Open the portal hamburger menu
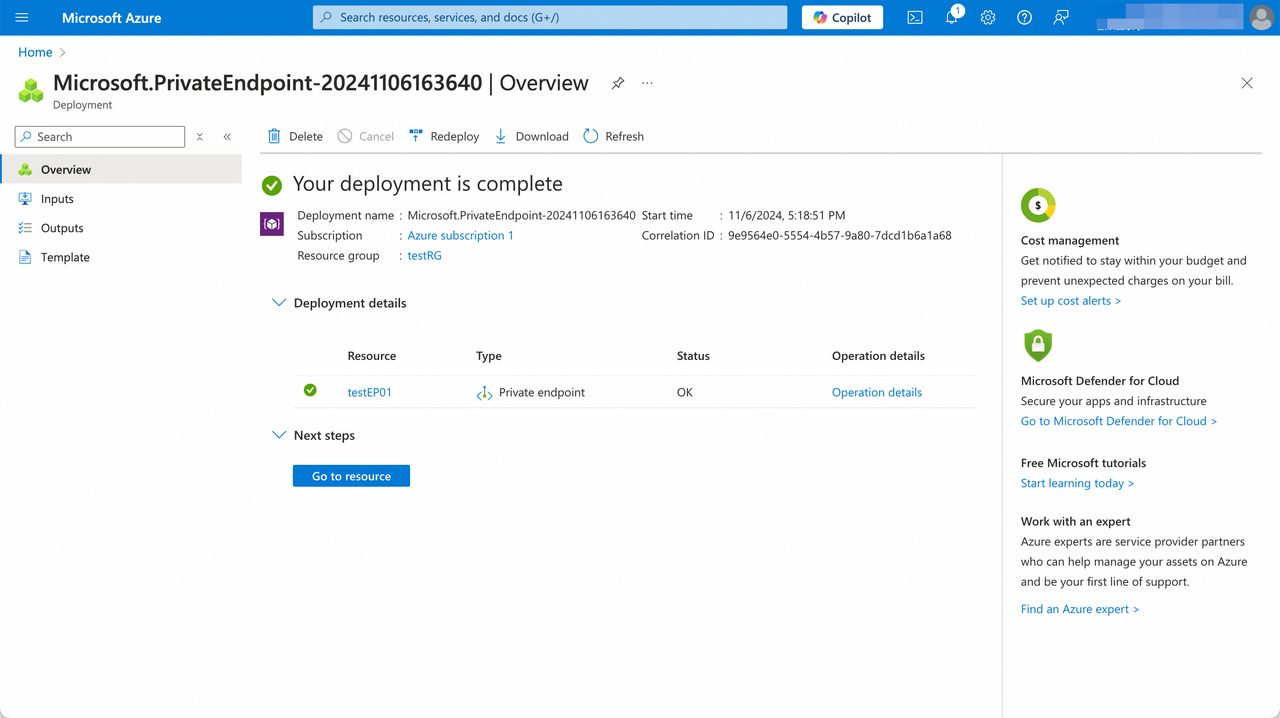The image size is (1280, 718). [21, 17]
